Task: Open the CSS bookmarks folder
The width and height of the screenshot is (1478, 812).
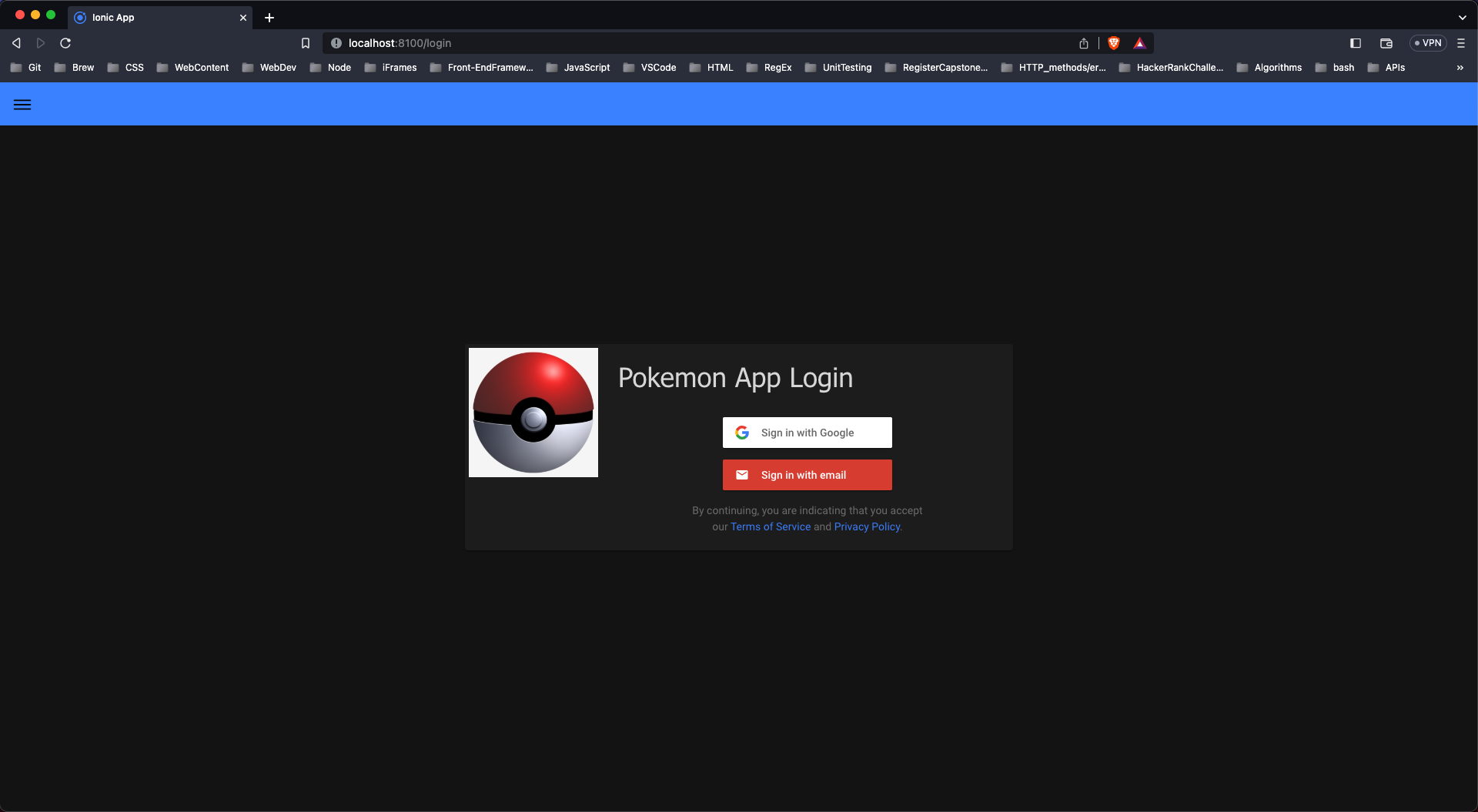Action: tap(126, 68)
